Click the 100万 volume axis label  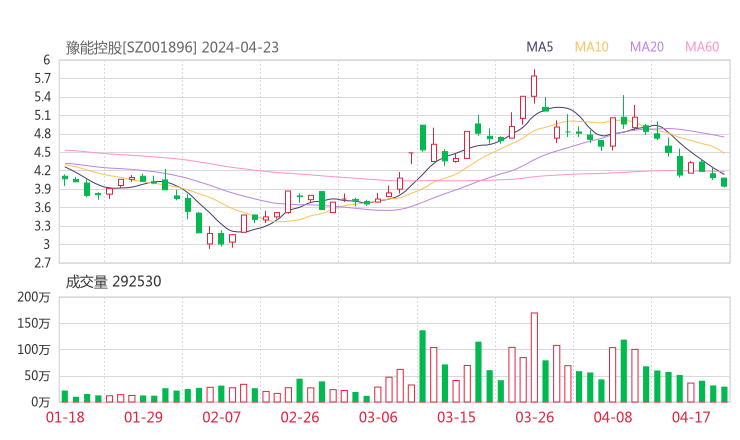tap(34, 350)
